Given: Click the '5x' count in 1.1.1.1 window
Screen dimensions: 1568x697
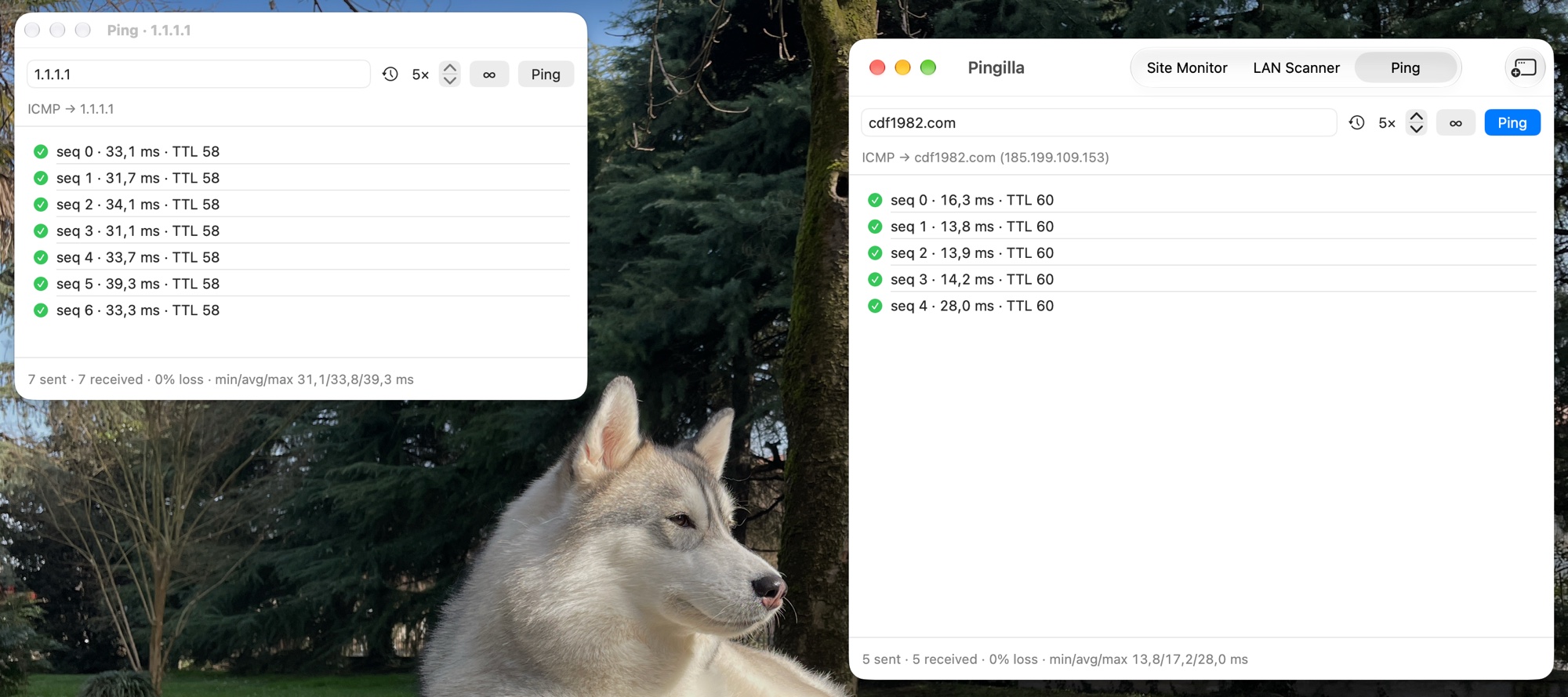Looking at the screenshot, I should pos(420,74).
